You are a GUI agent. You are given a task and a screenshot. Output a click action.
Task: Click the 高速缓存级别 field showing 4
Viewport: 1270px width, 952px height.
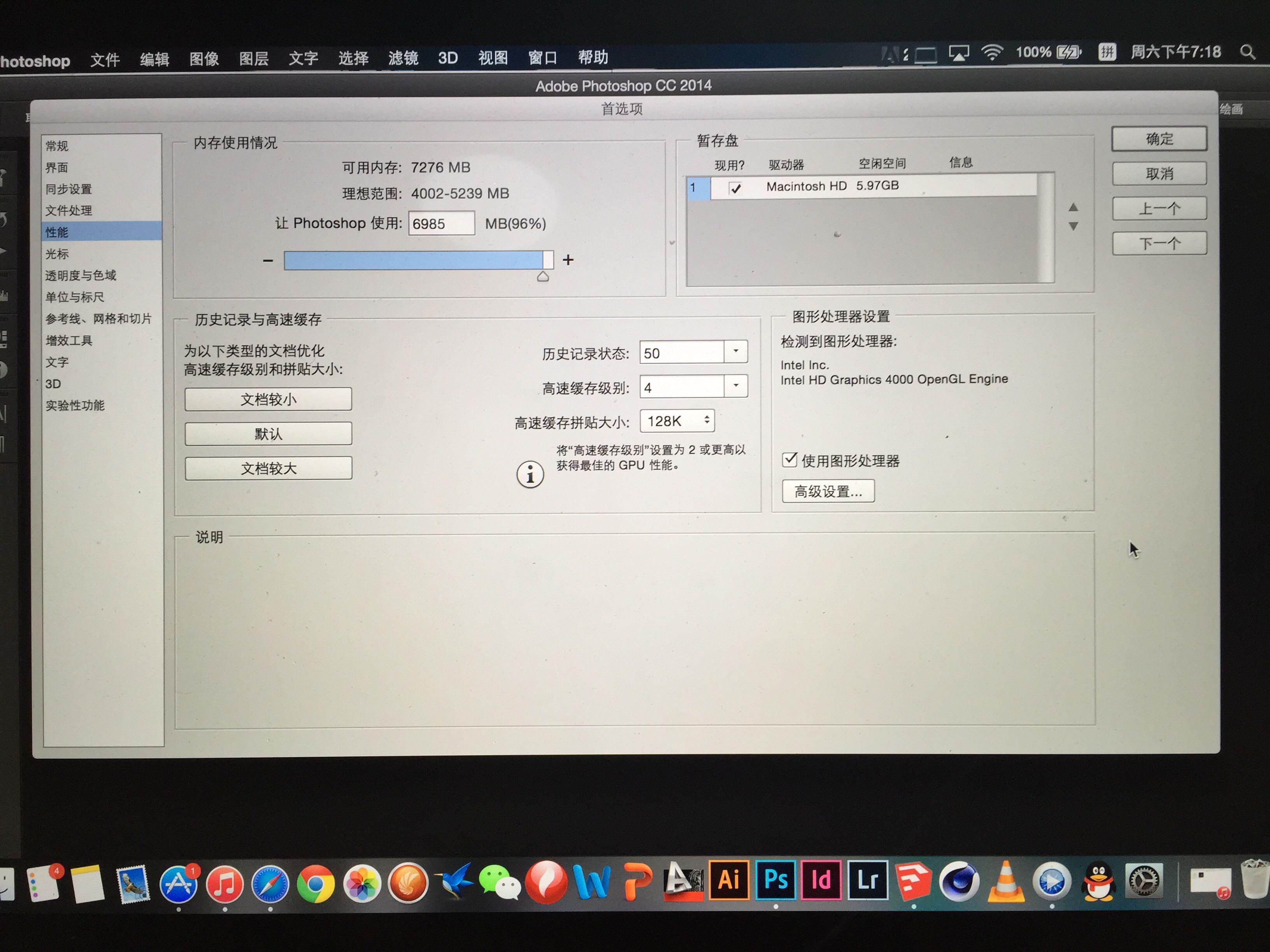pos(682,387)
